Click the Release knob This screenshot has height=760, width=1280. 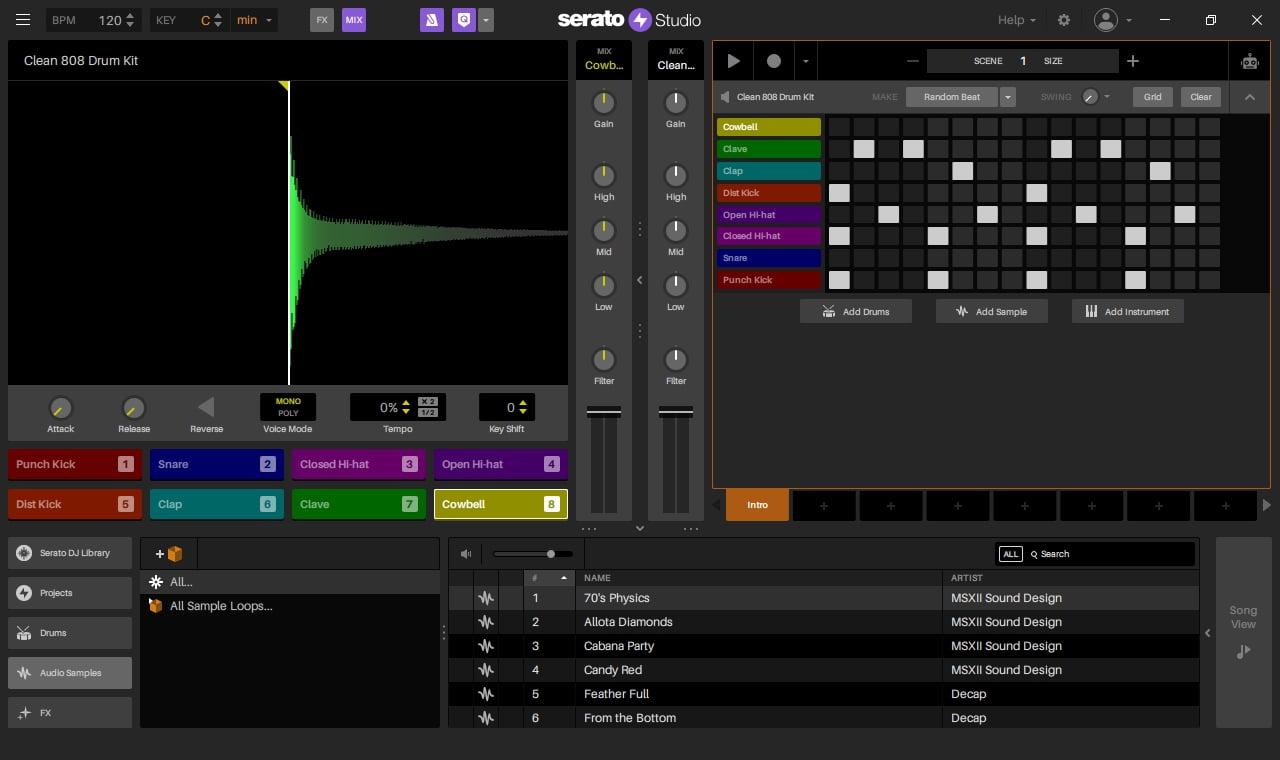pos(133,408)
